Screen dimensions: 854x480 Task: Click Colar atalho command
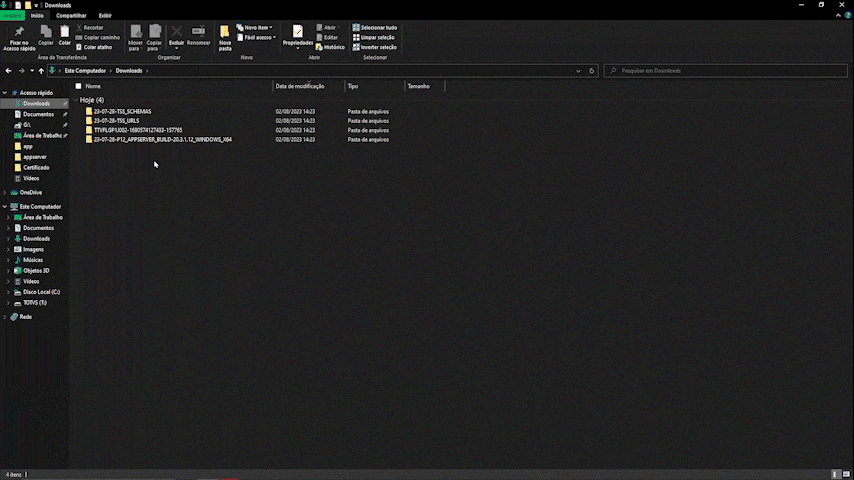click(94, 47)
